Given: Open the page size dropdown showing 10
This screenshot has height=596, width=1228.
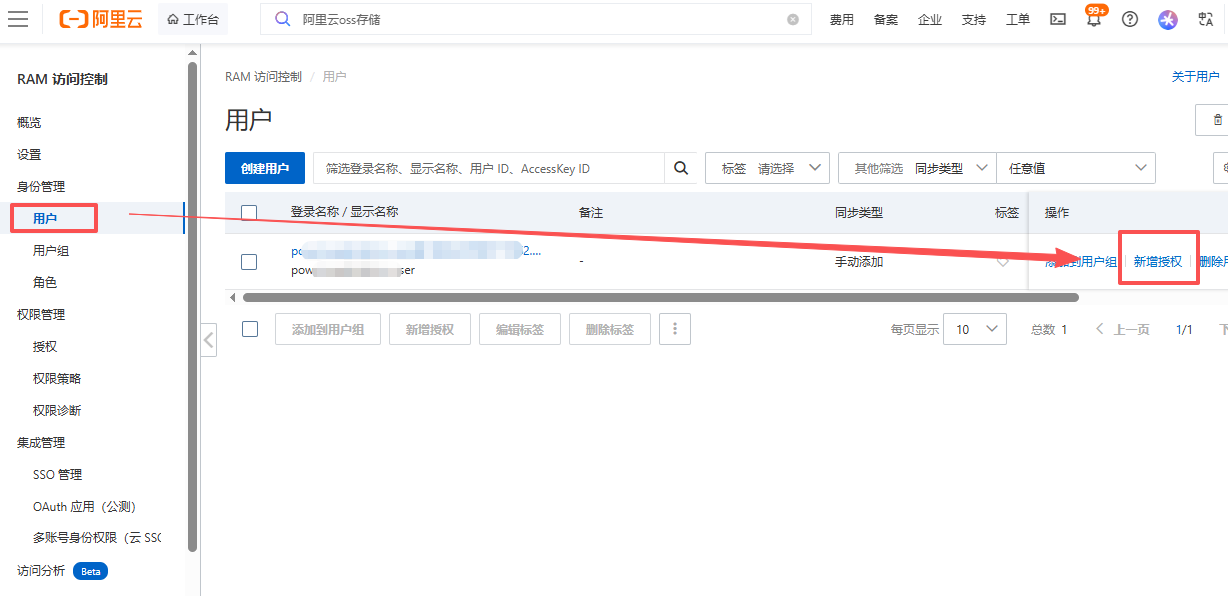Looking at the screenshot, I should click(x=974, y=329).
